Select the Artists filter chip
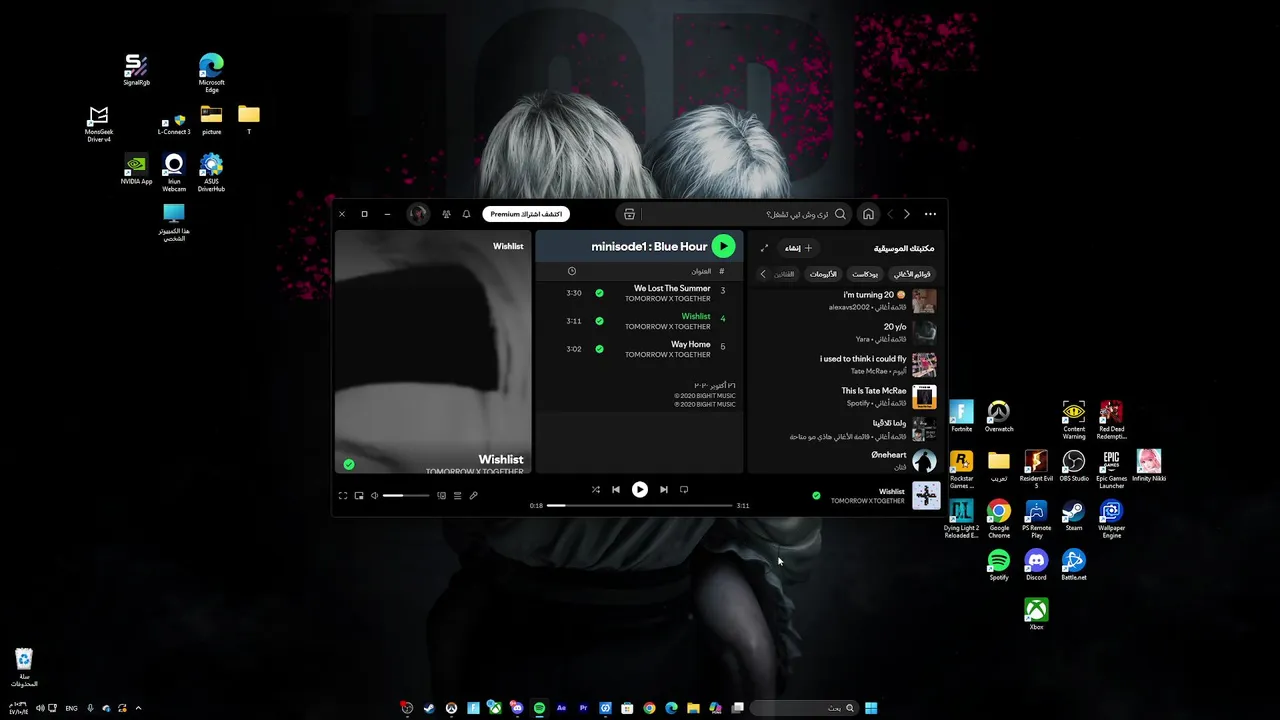This screenshot has width=1280, height=720. tap(785, 274)
